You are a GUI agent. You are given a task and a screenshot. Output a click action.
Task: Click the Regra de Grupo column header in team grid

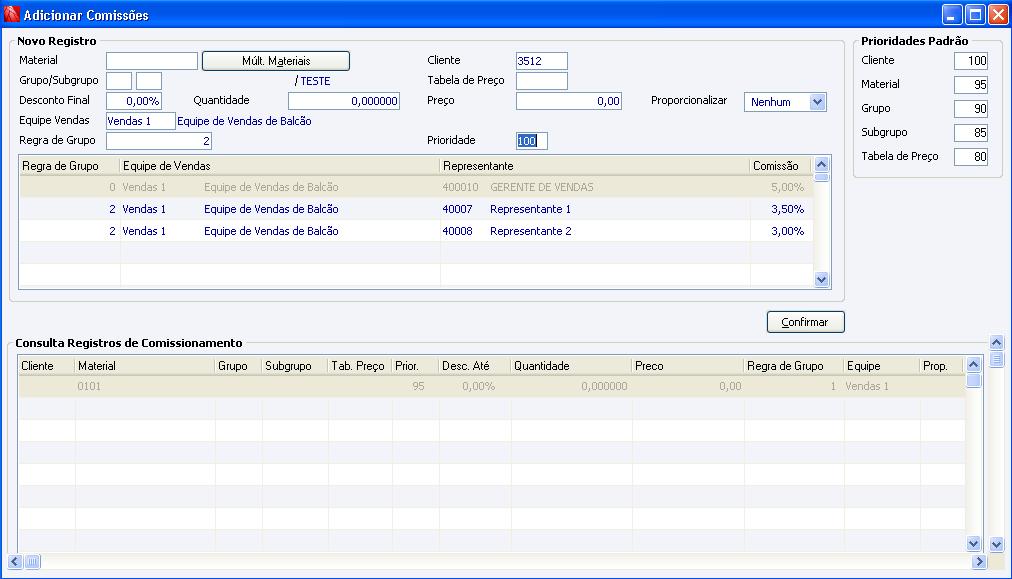tap(70, 166)
